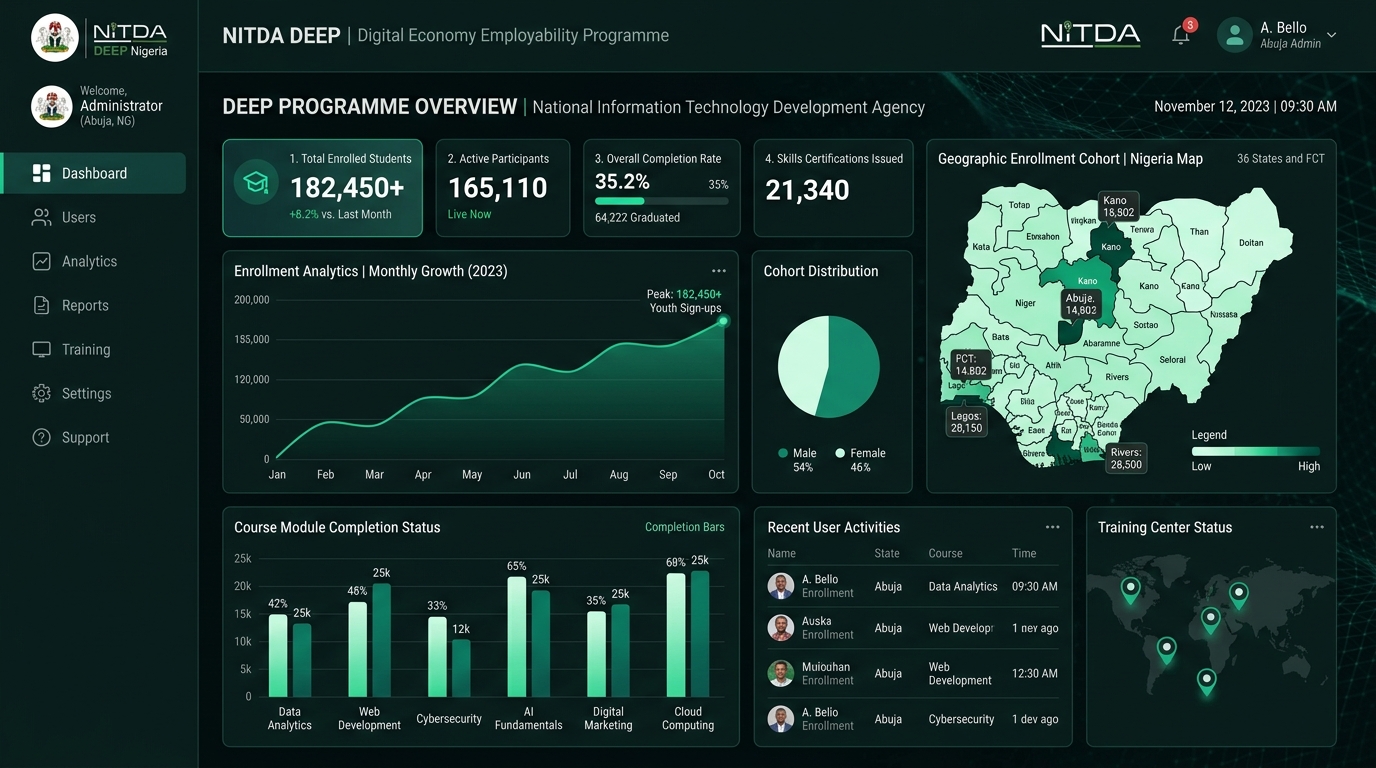The height and width of the screenshot is (768, 1376).
Task: Click the southernmost training center map pin
Action: pos(1207,682)
